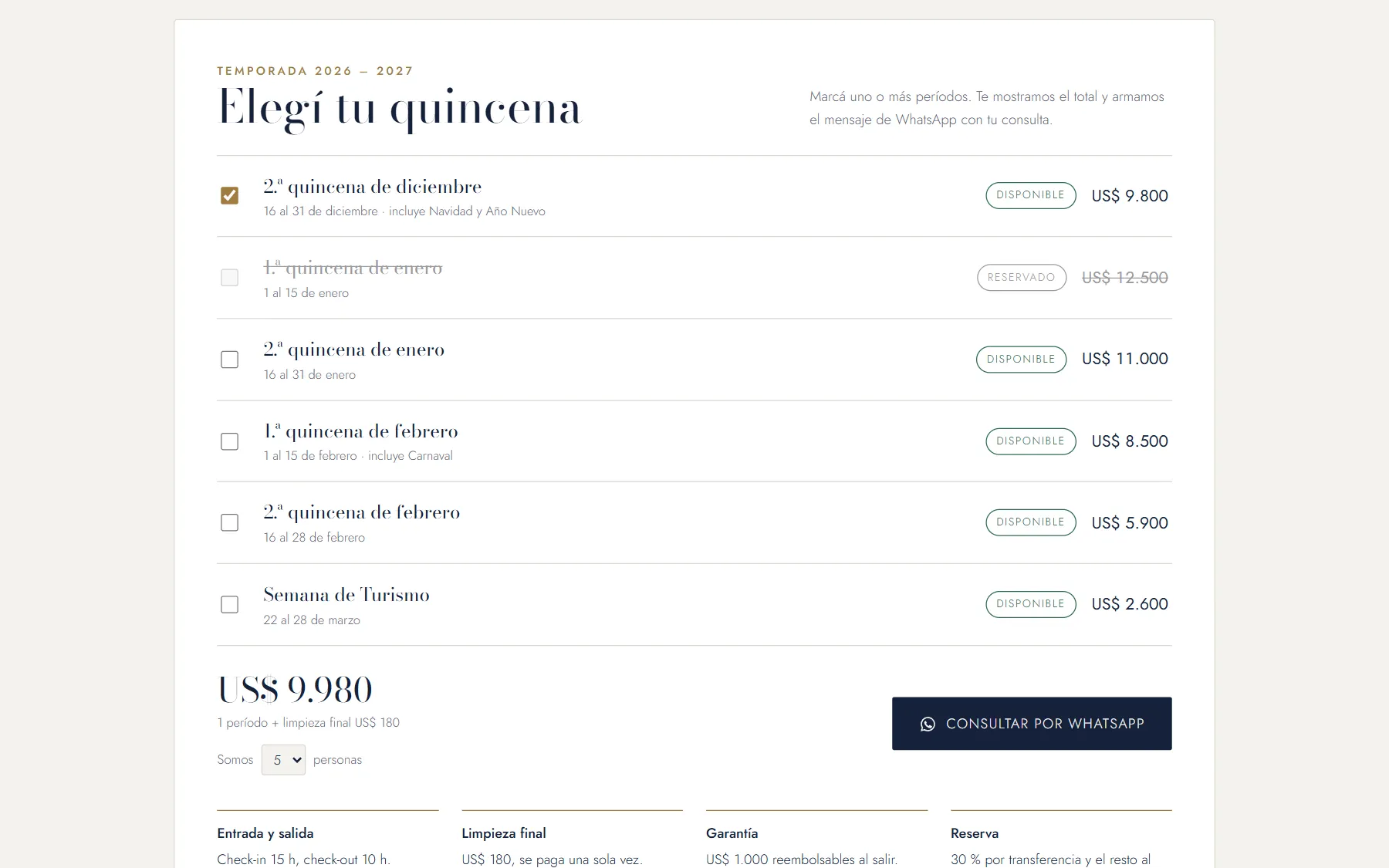
Task: Click the 'Garantía' heading
Action: click(x=732, y=833)
